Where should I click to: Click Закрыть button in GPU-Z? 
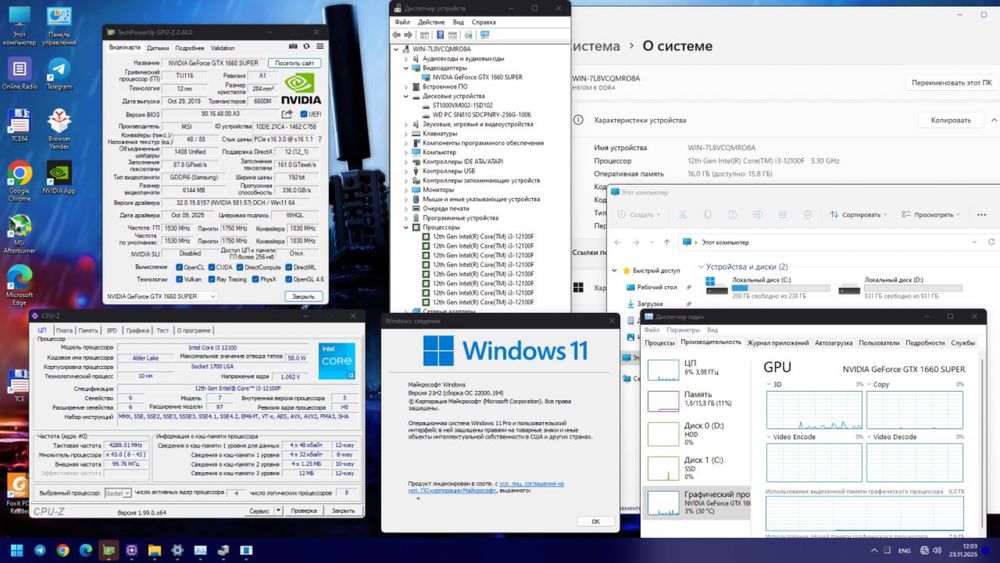pyautogui.click(x=303, y=296)
